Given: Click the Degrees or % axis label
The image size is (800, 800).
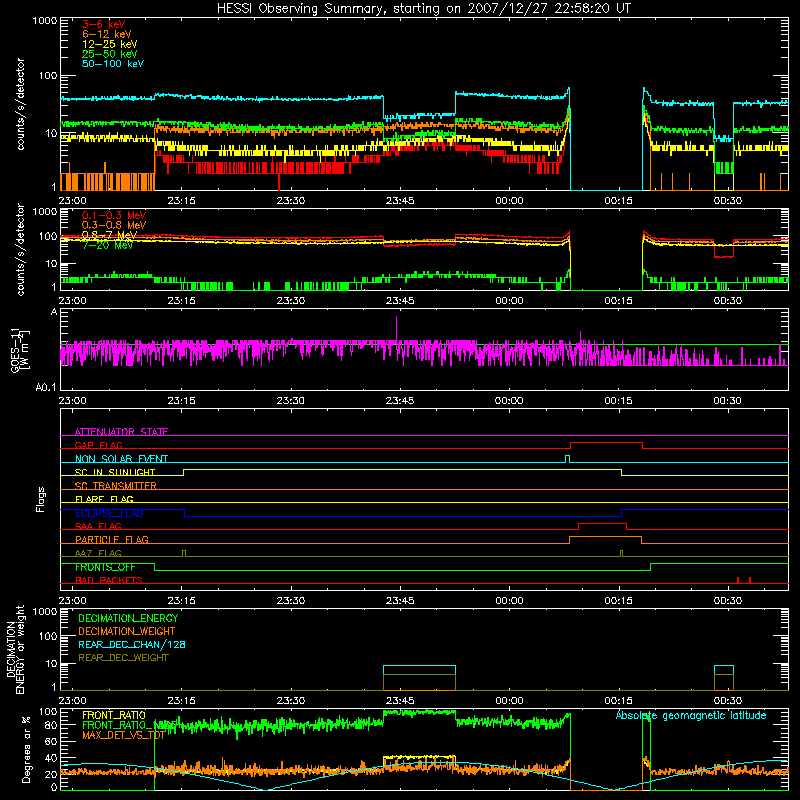Looking at the screenshot, I should (26, 749).
